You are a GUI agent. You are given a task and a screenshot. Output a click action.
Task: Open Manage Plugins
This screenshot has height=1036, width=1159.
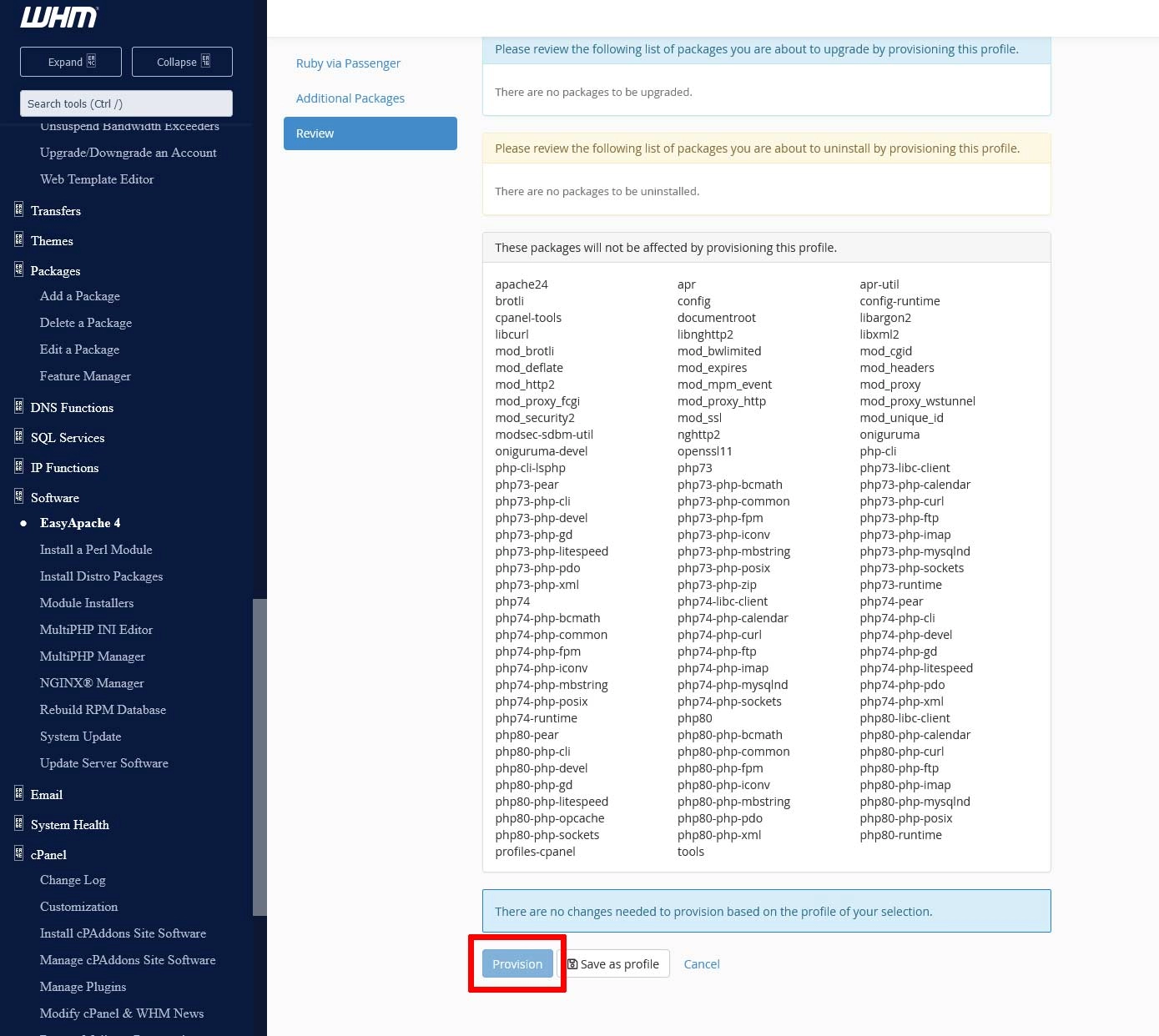[83, 987]
